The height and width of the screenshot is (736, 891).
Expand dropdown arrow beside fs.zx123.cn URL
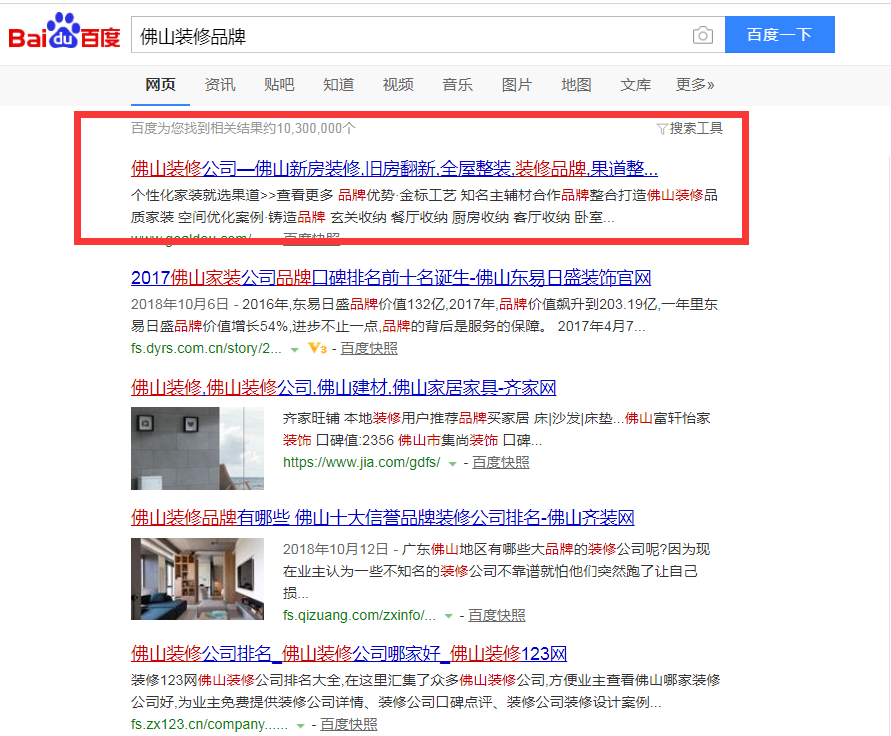pyautogui.click(x=301, y=726)
